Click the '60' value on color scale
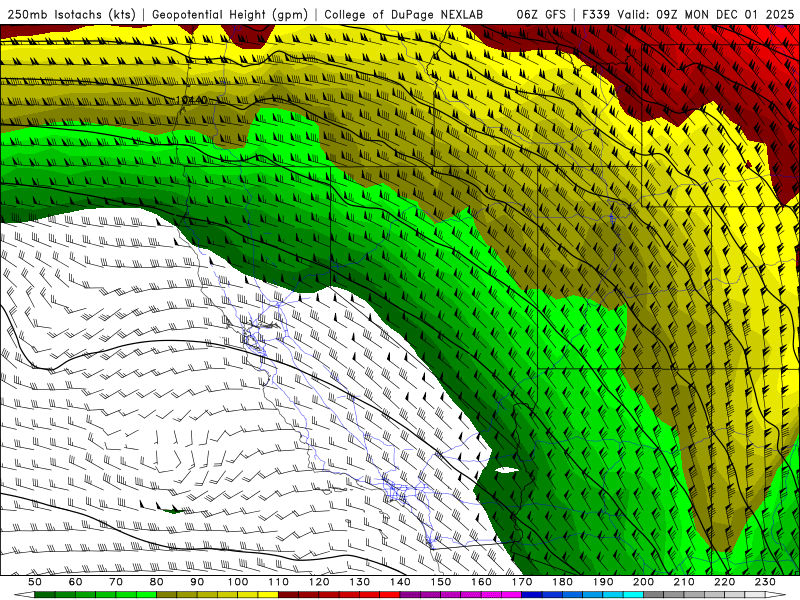 (x=76, y=582)
